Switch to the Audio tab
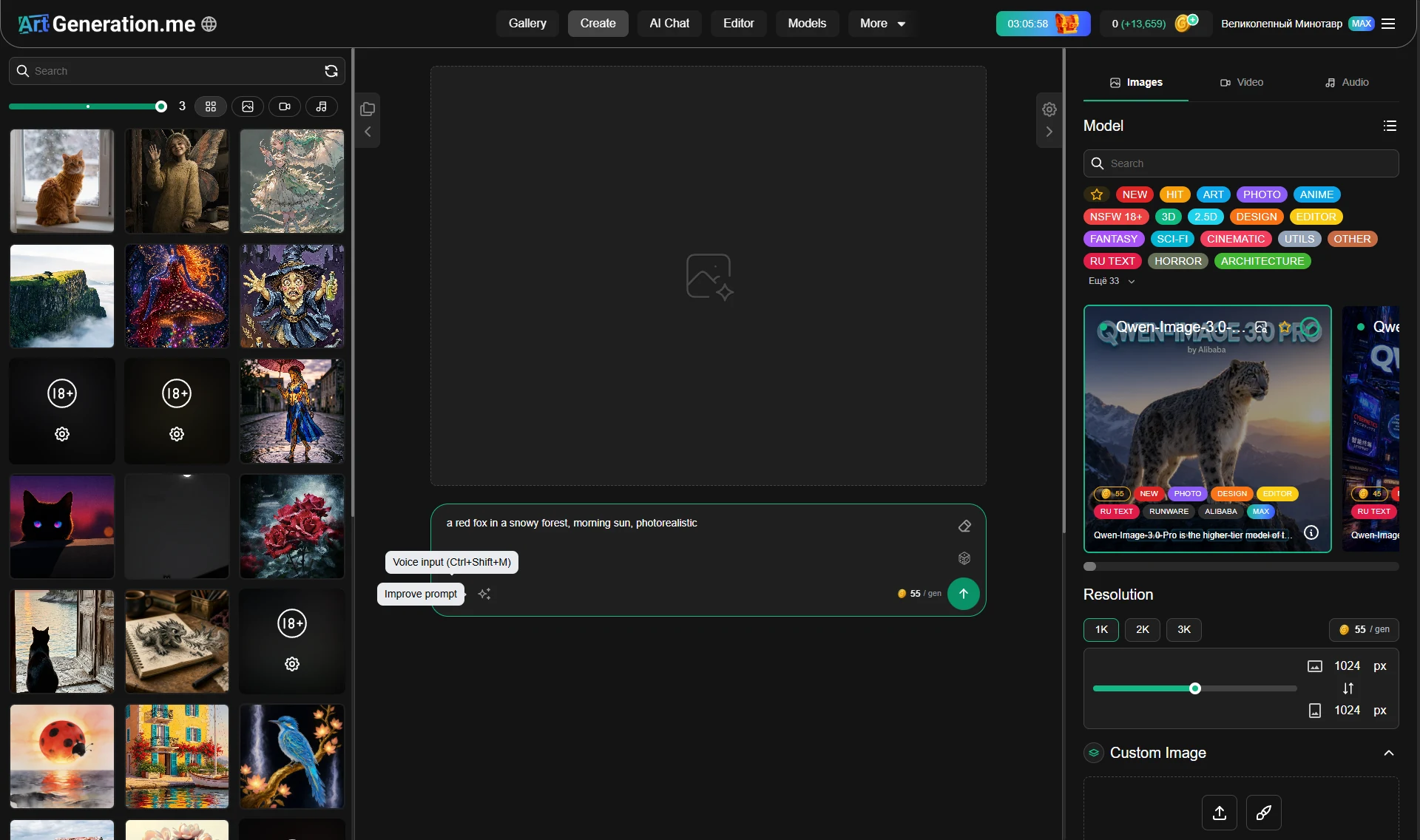Screen dimensions: 1420x840 1347,82
